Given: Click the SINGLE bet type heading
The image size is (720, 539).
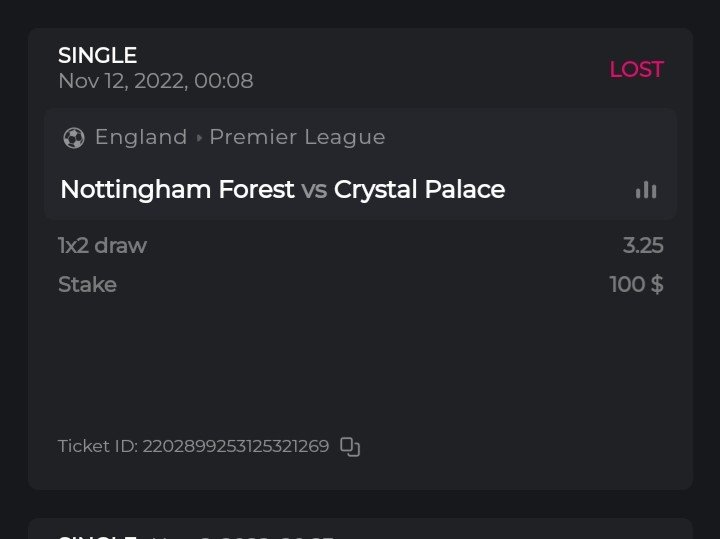Looking at the screenshot, I should click(x=97, y=56).
